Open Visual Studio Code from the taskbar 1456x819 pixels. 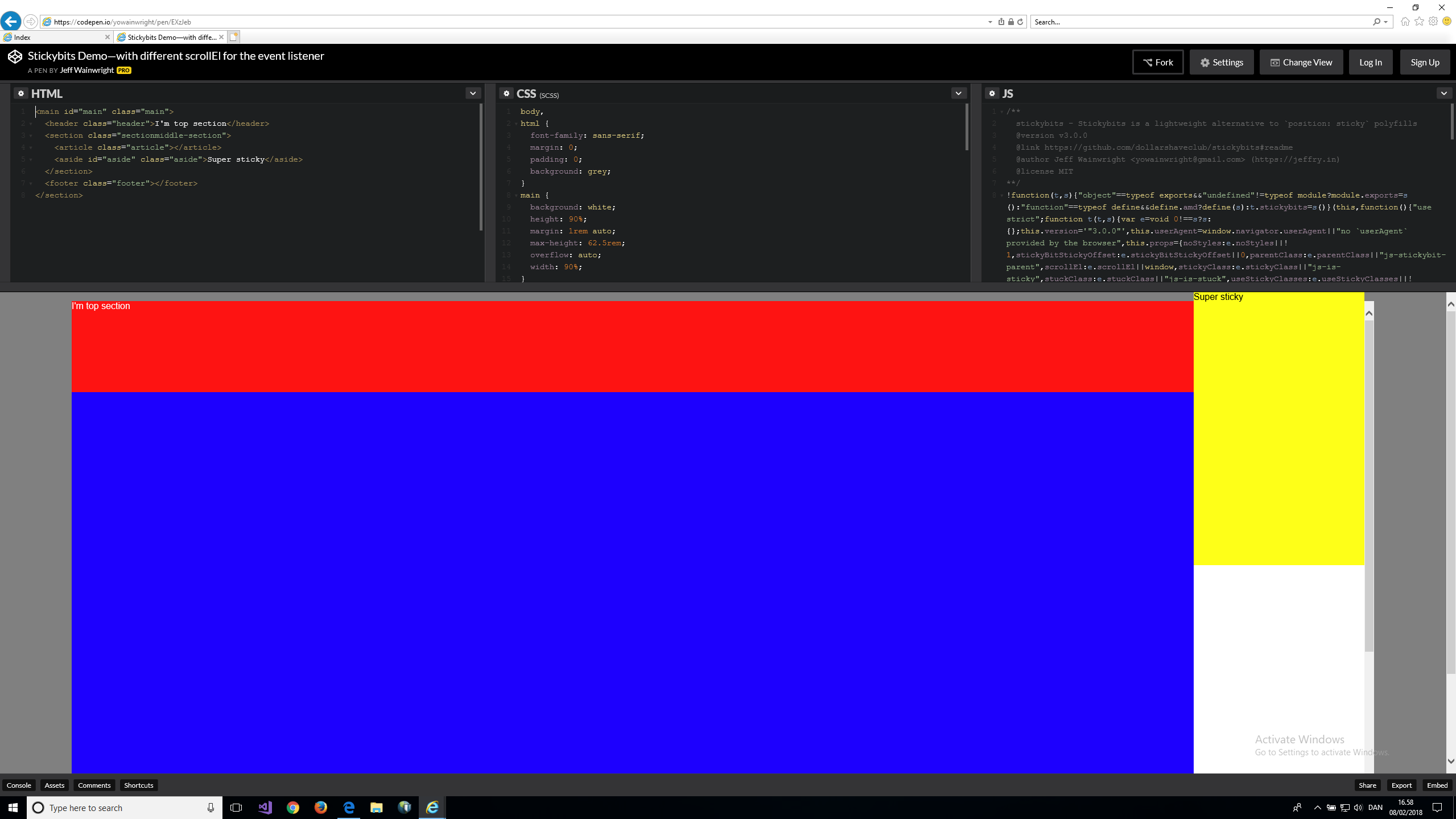(265, 807)
